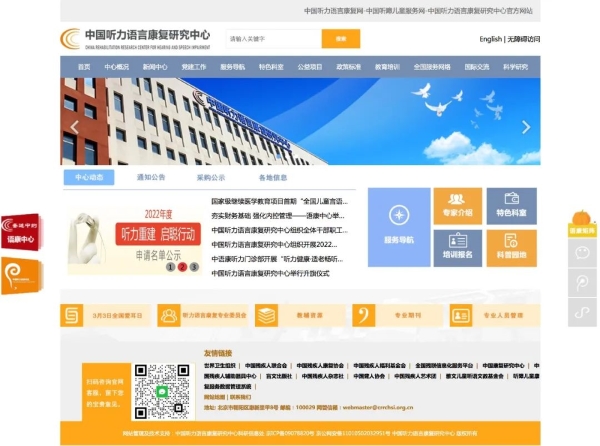
Task: Open 全国服务网络 in the navigation bar
Action: point(432,67)
